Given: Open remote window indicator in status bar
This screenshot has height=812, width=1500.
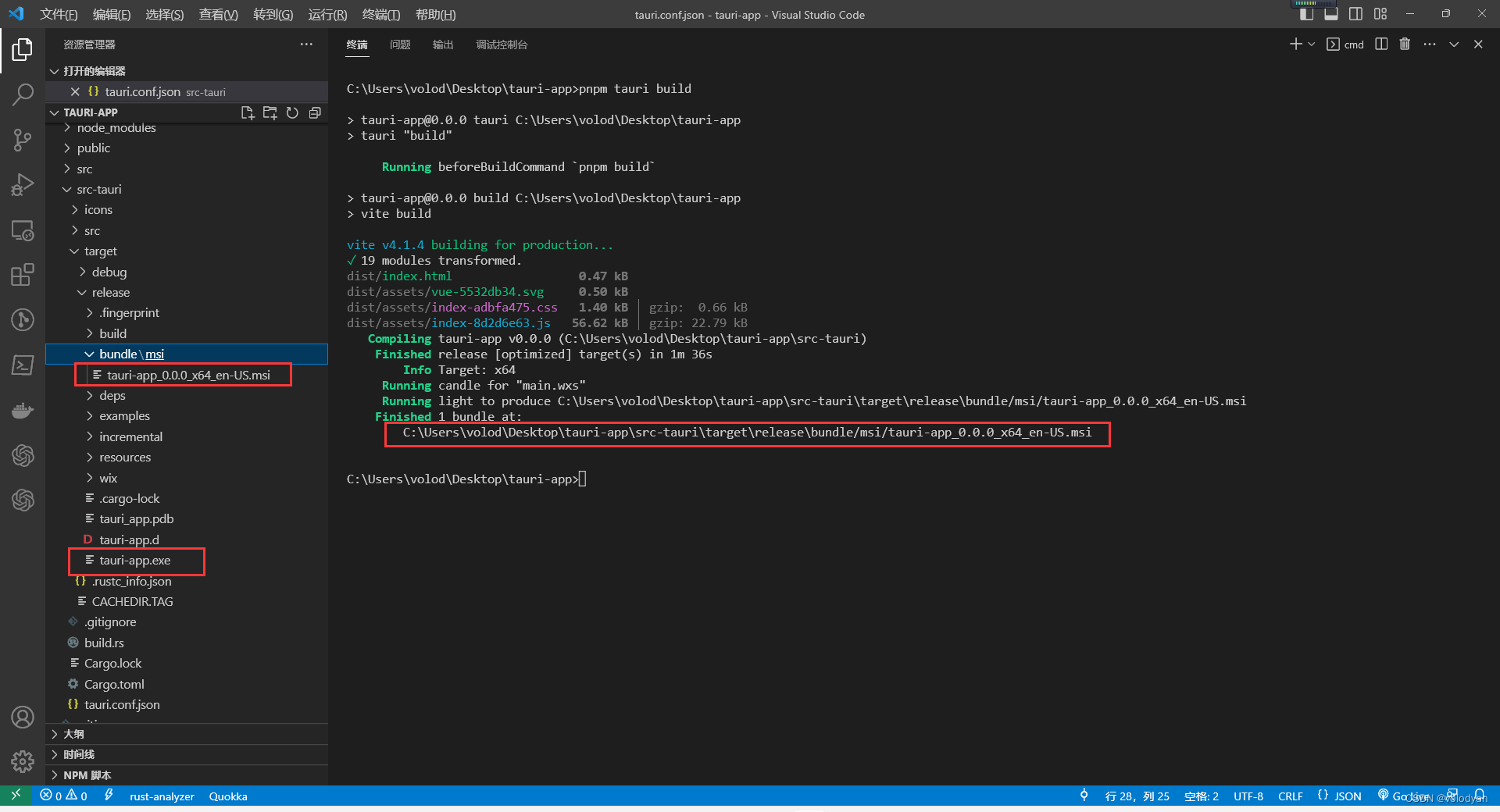Looking at the screenshot, I should (x=16, y=796).
